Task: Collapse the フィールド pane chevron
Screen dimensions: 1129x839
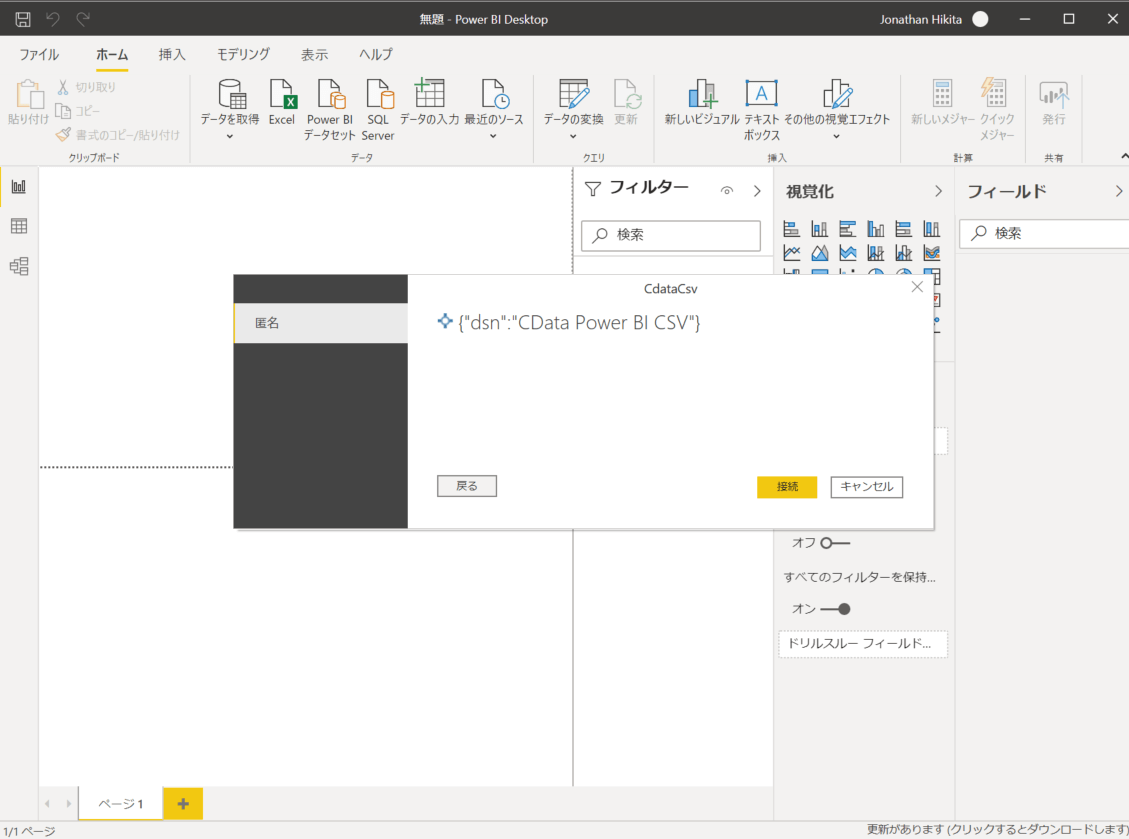Action: [x=1119, y=191]
